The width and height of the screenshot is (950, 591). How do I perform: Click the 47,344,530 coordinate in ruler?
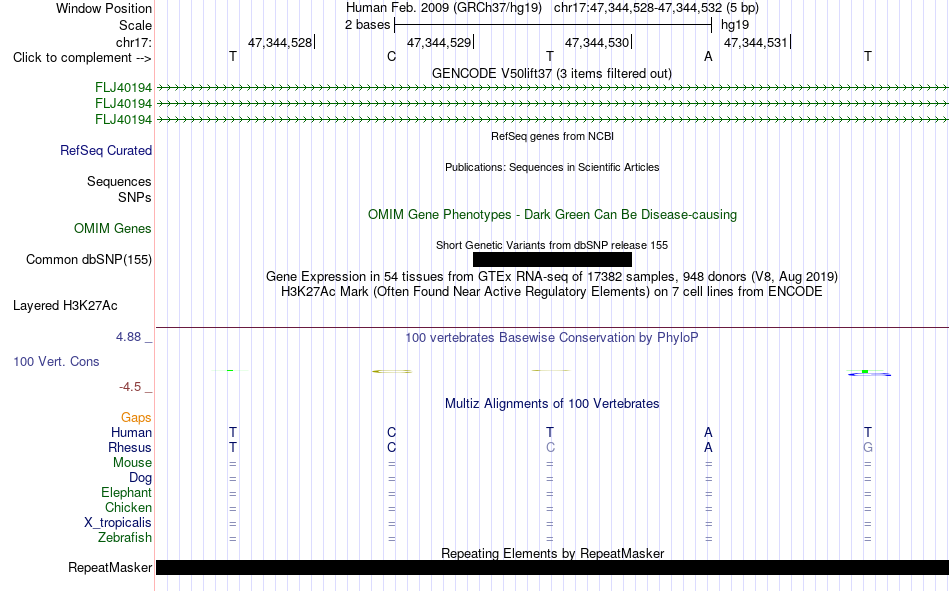597,42
